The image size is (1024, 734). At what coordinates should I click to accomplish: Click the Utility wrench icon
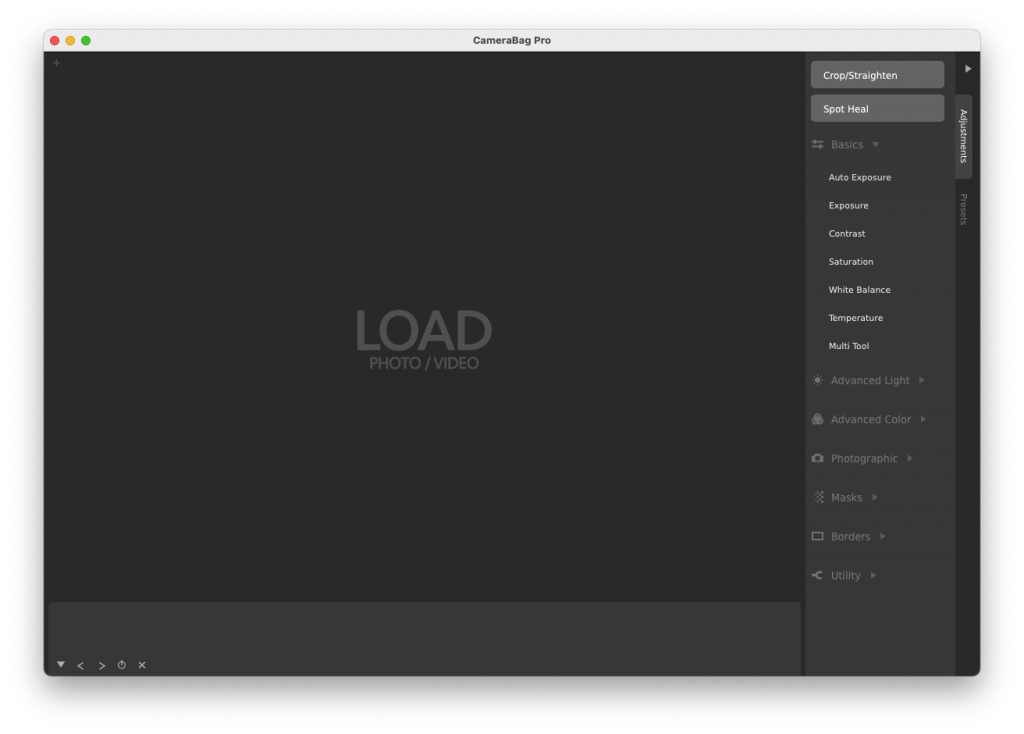pyautogui.click(x=818, y=575)
